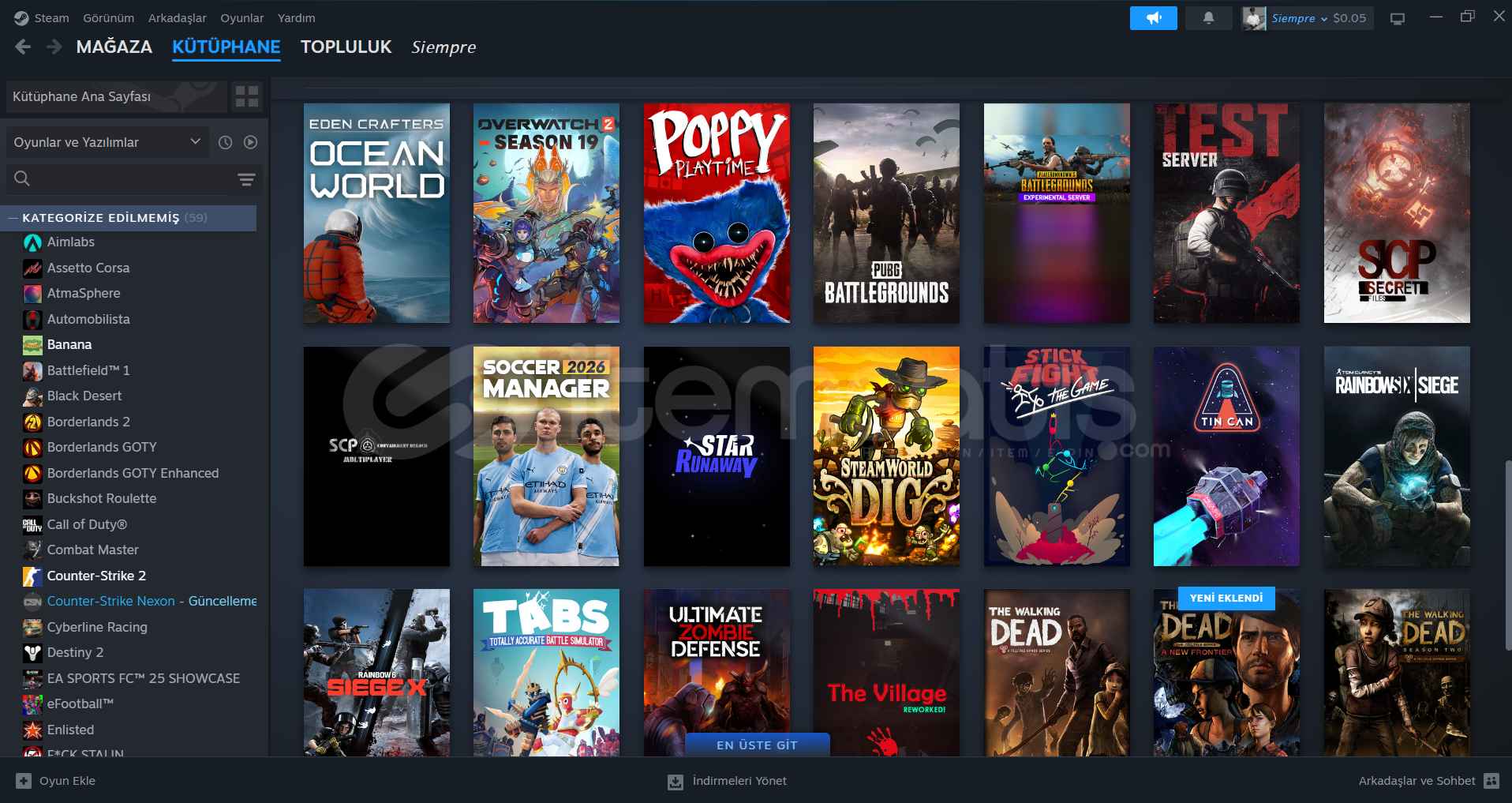Switch to the TOPLULUK tab
1512x803 pixels.
(x=346, y=47)
